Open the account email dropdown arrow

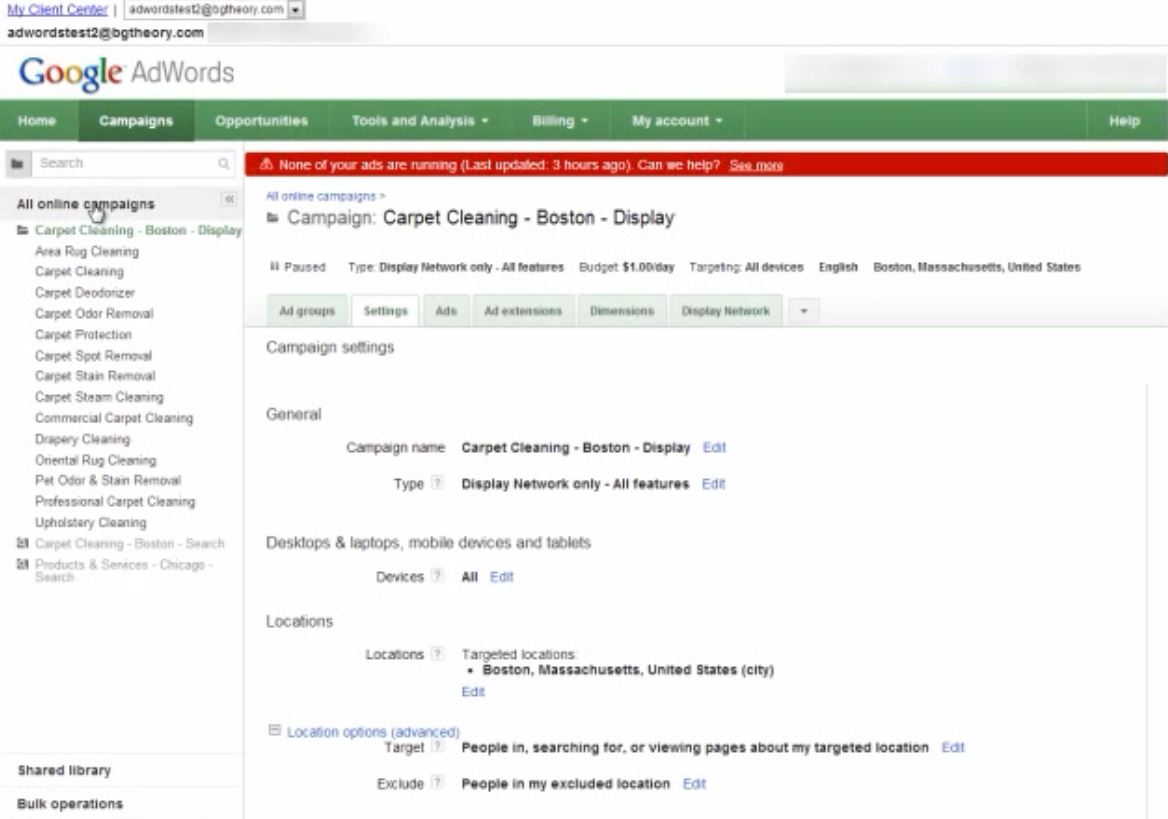[x=296, y=10]
